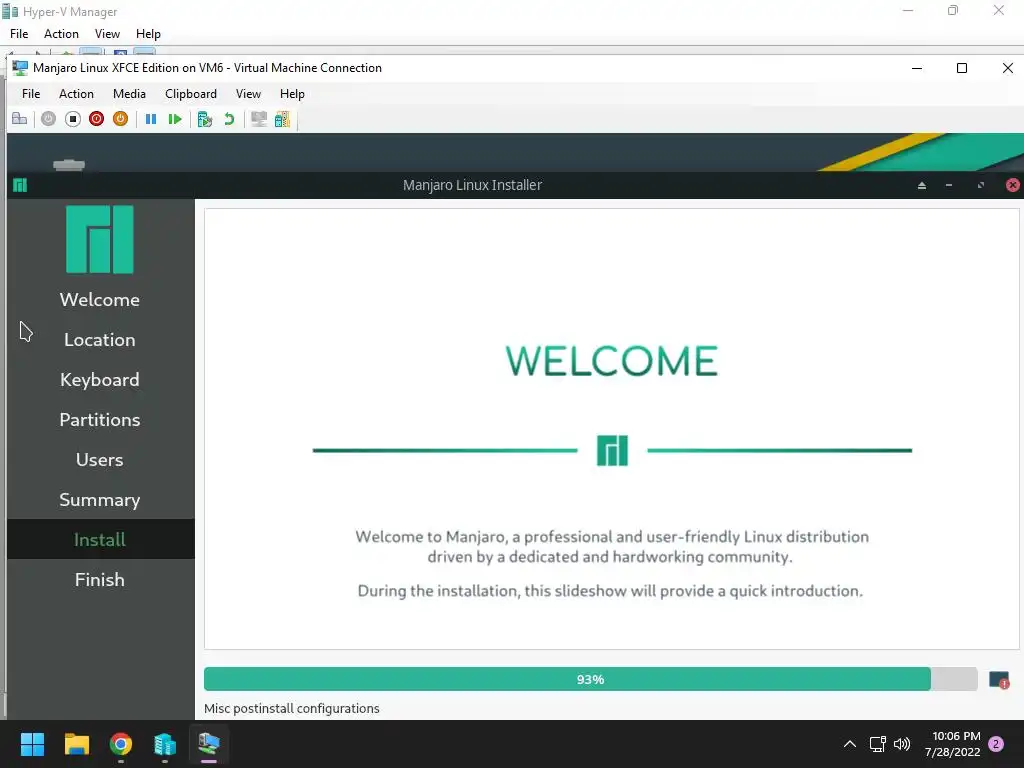Click drive icon on Manjaro desktop
The image size is (1024, 768).
[x=69, y=165]
